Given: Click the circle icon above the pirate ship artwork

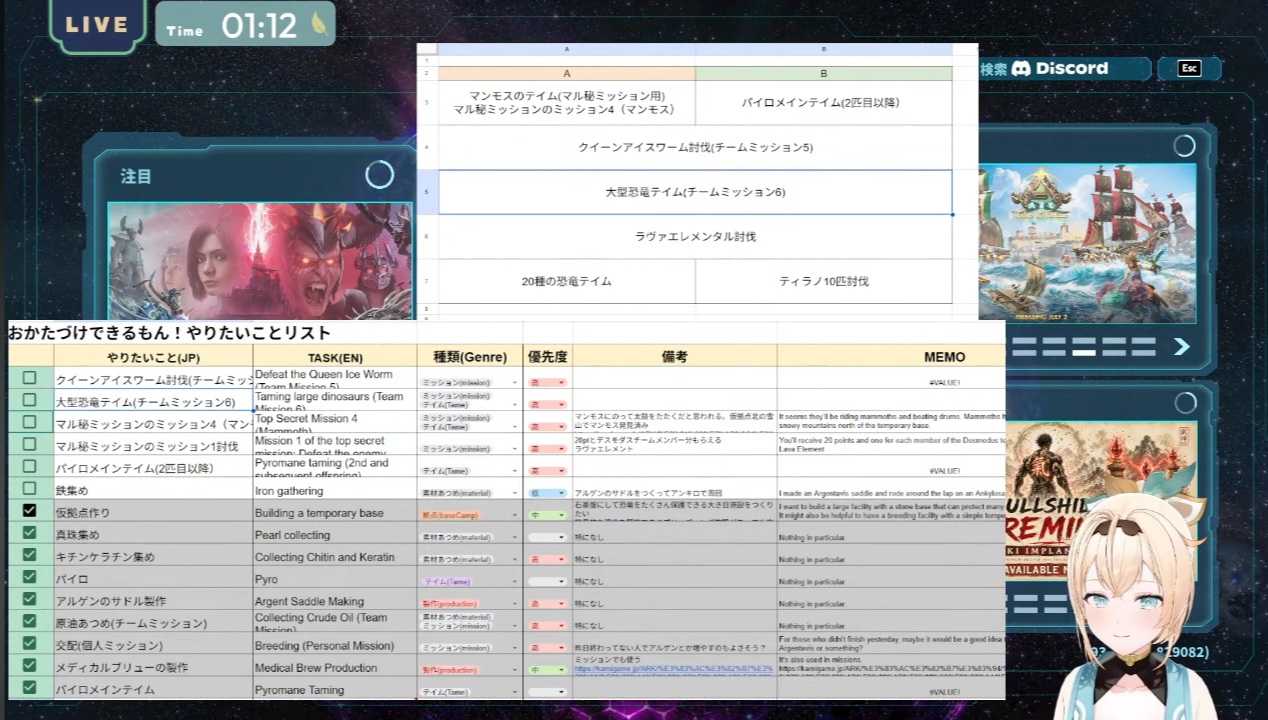Looking at the screenshot, I should [x=1184, y=146].
